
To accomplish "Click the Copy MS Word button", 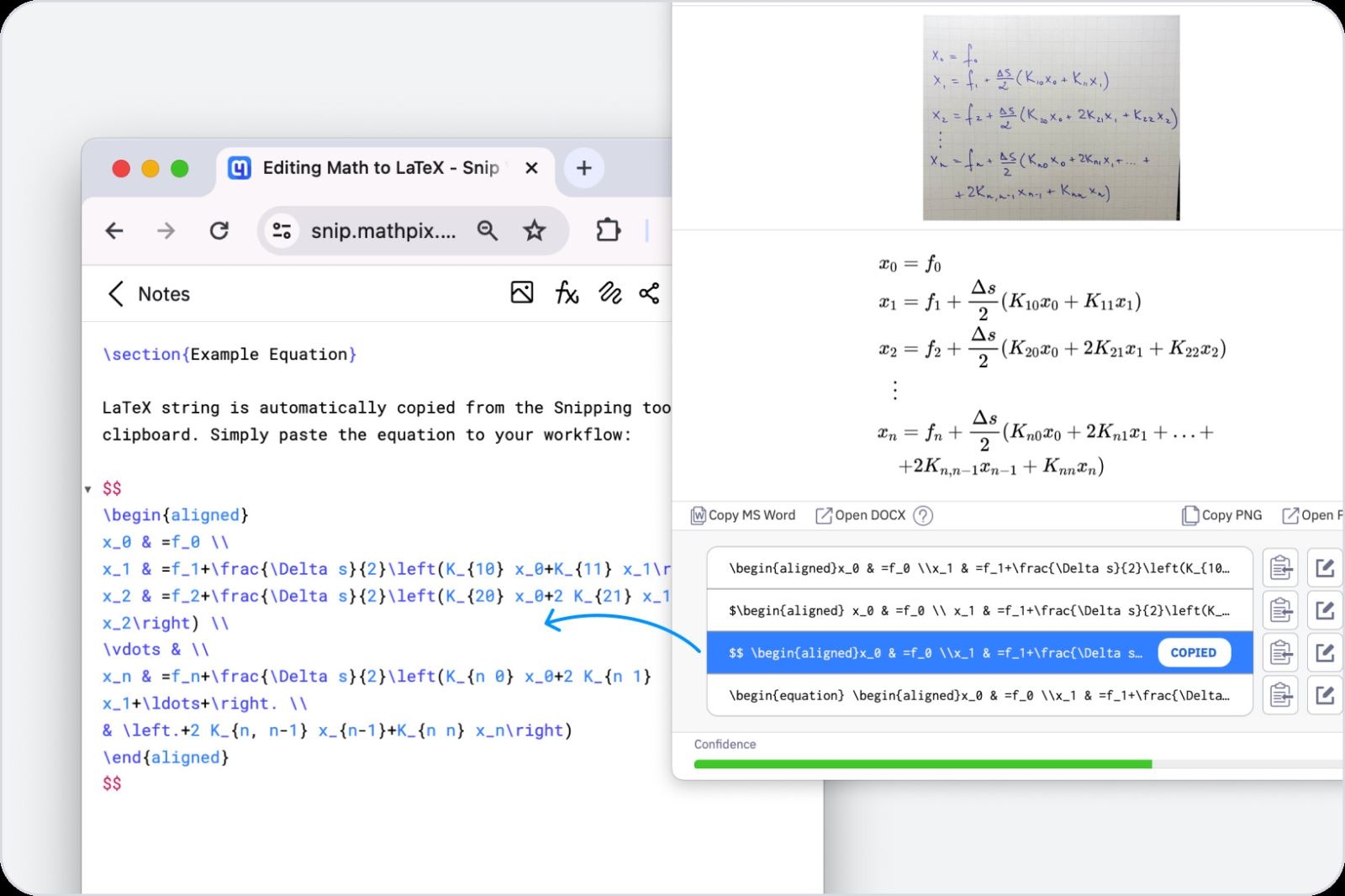I will 742,515.
